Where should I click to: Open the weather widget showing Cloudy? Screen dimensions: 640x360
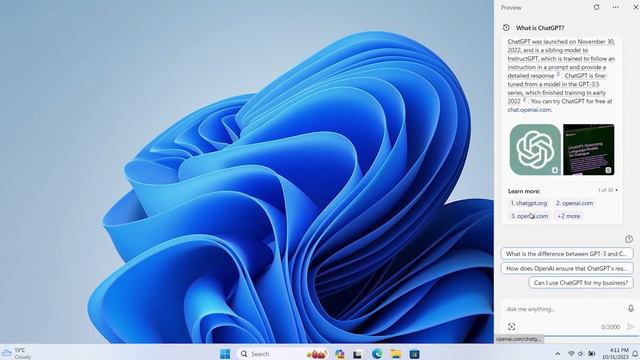(17, 353)
